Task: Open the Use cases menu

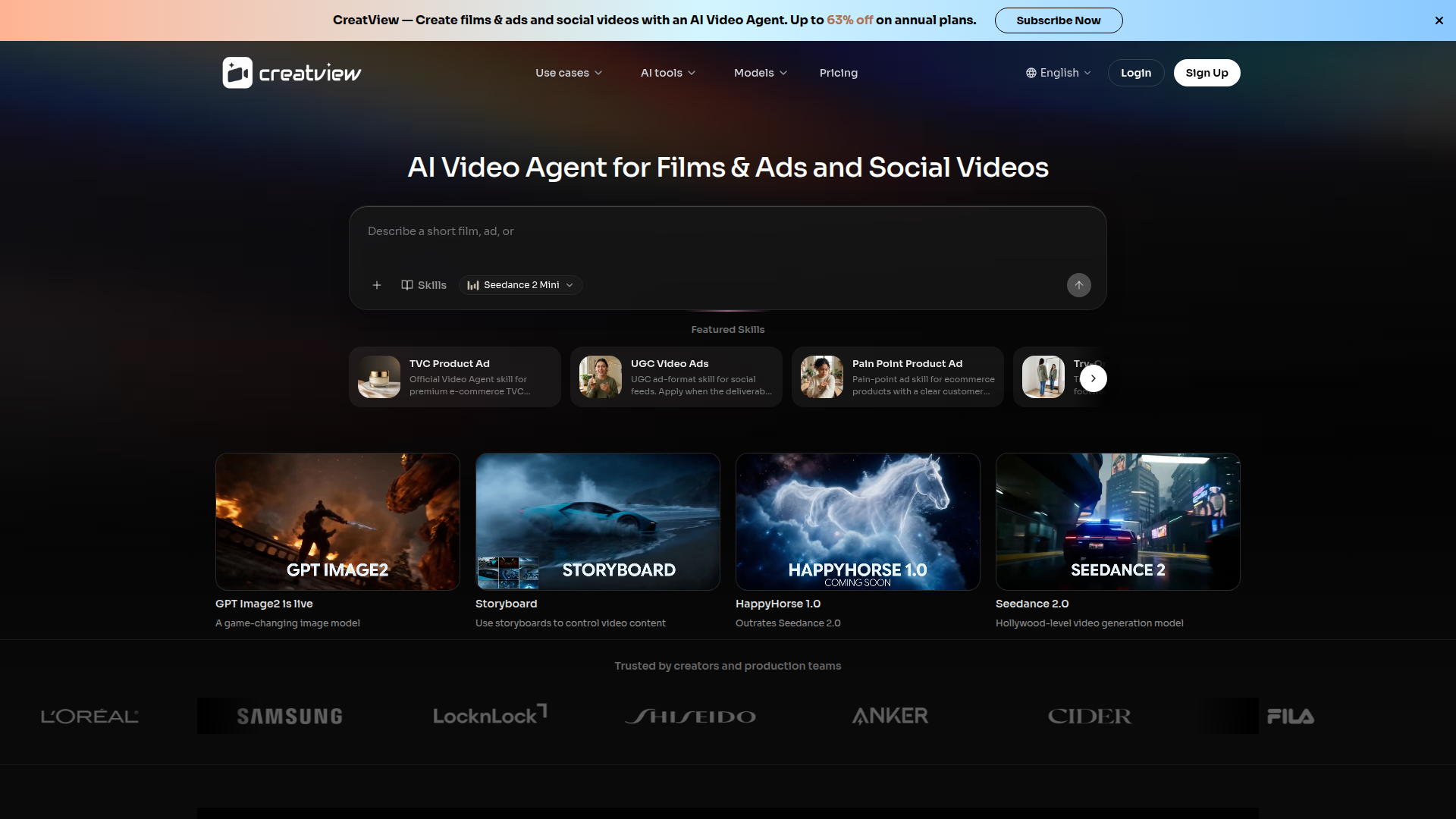Action: (569, 73)
